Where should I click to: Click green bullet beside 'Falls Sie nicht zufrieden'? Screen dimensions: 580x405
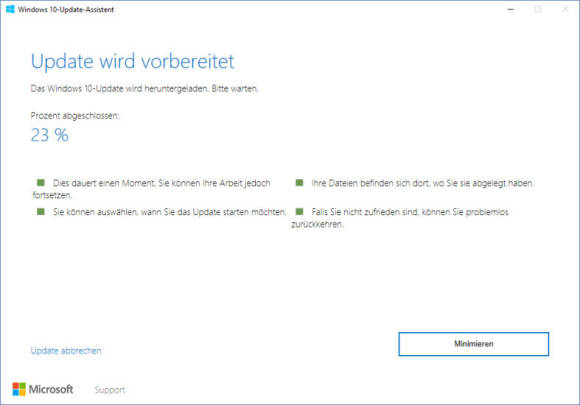point(299,212)
